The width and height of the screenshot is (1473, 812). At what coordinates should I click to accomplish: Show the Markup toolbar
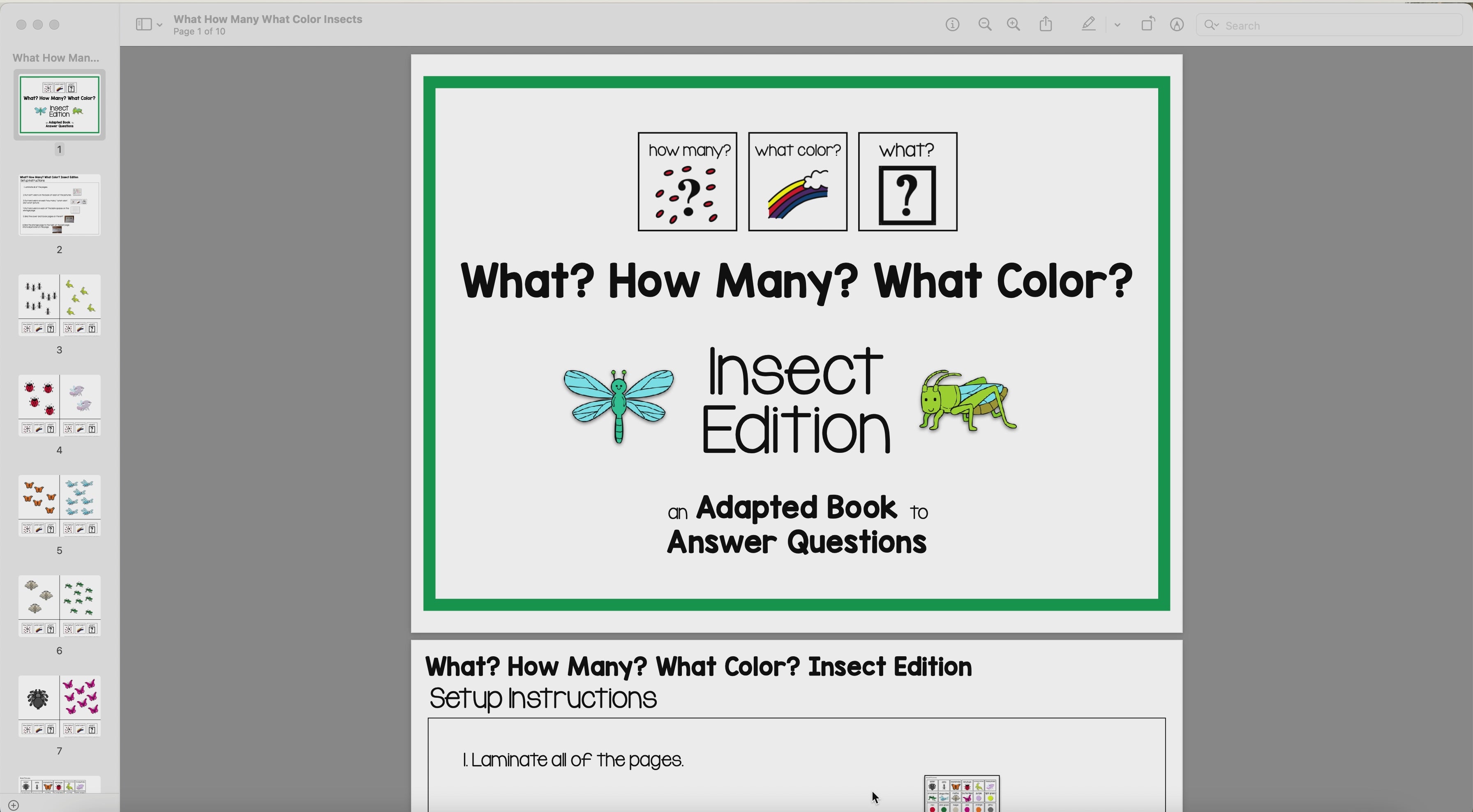(1176, 24)
